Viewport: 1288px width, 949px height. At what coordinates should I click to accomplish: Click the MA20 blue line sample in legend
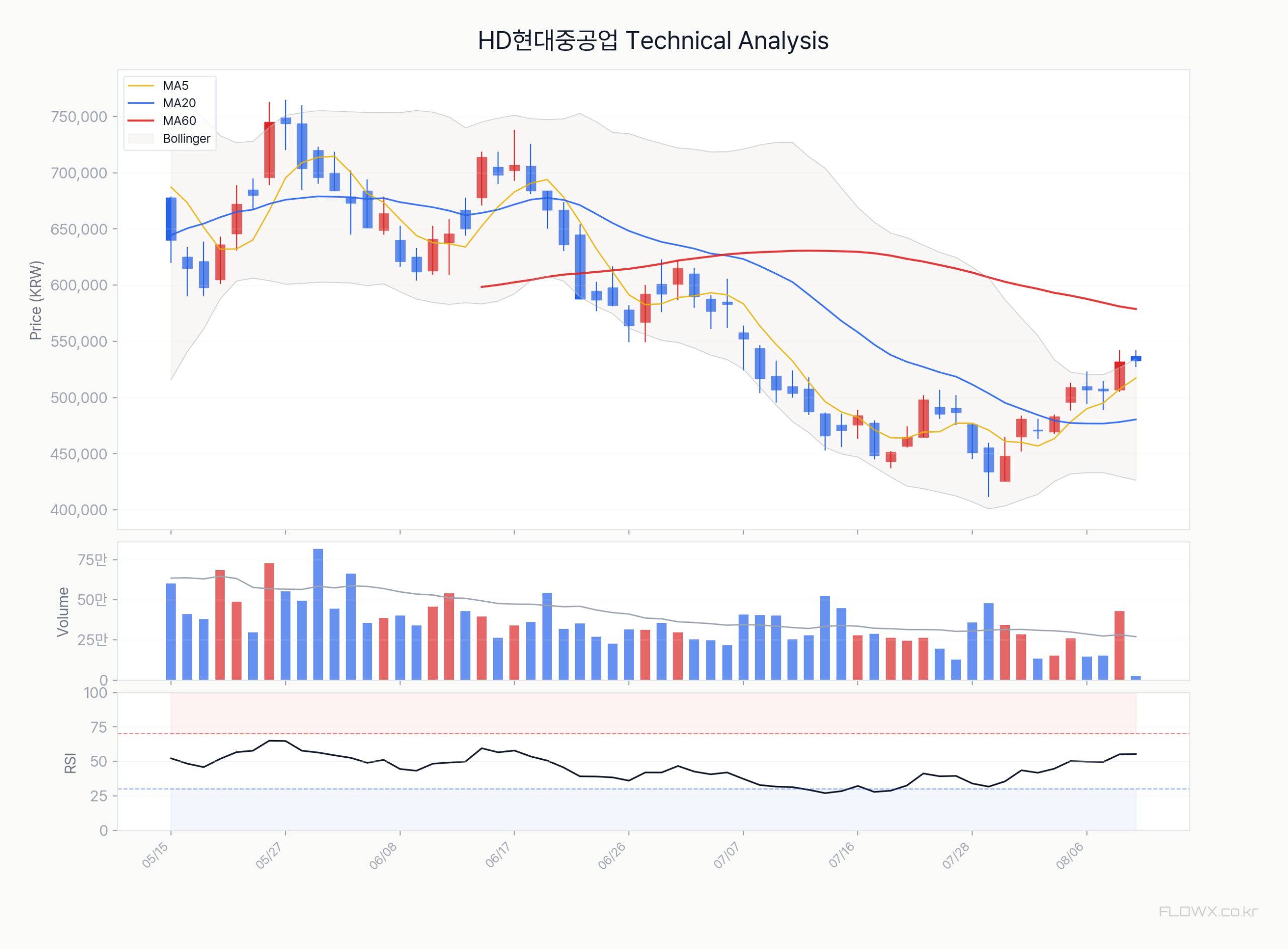[x=141, y=103]
